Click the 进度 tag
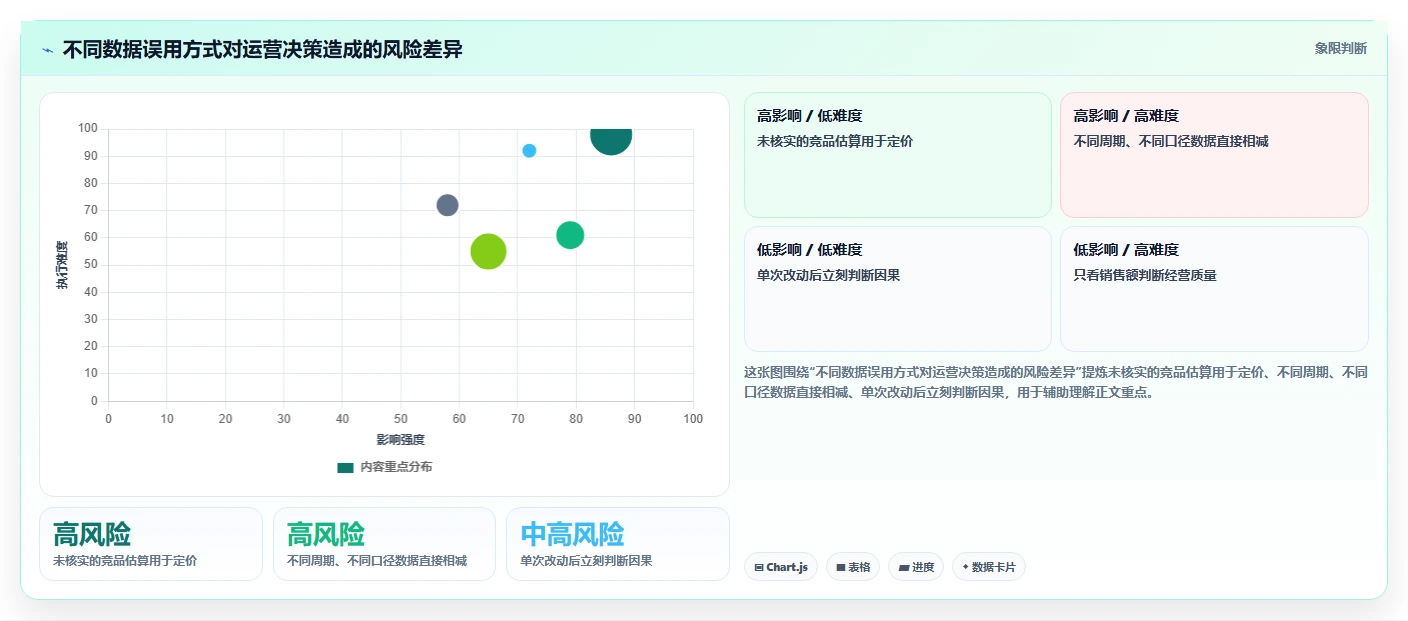 click(x=916, y=567)
